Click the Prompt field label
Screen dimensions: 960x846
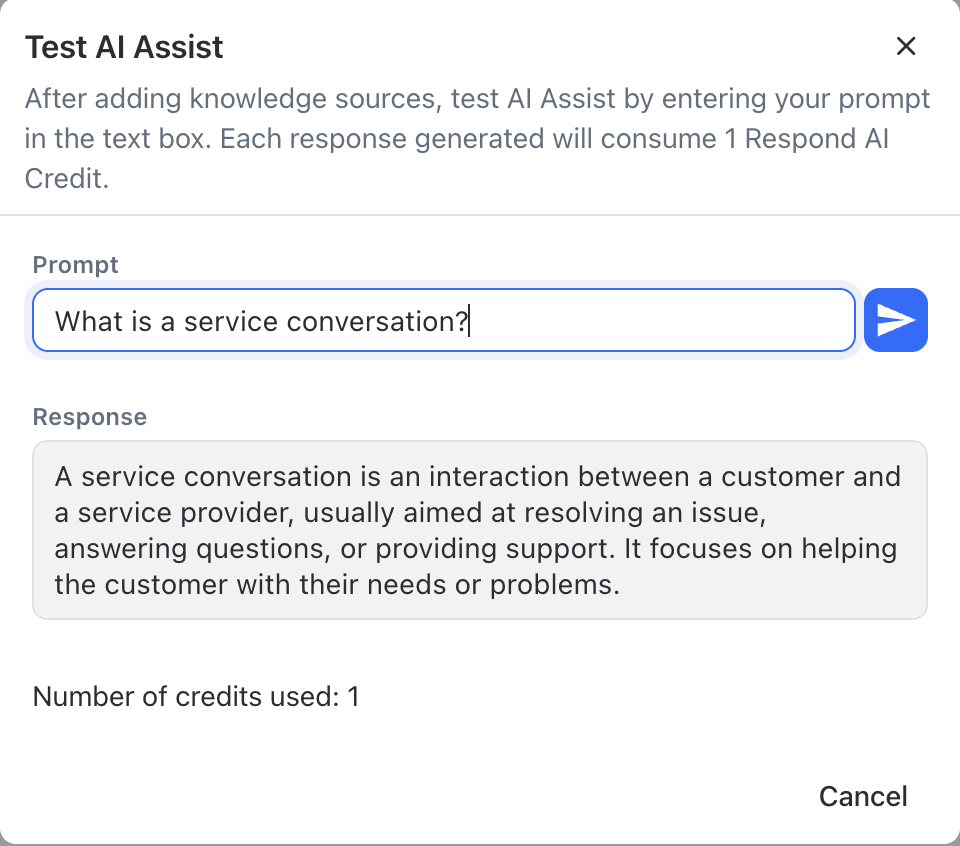(x=76, y=265)
